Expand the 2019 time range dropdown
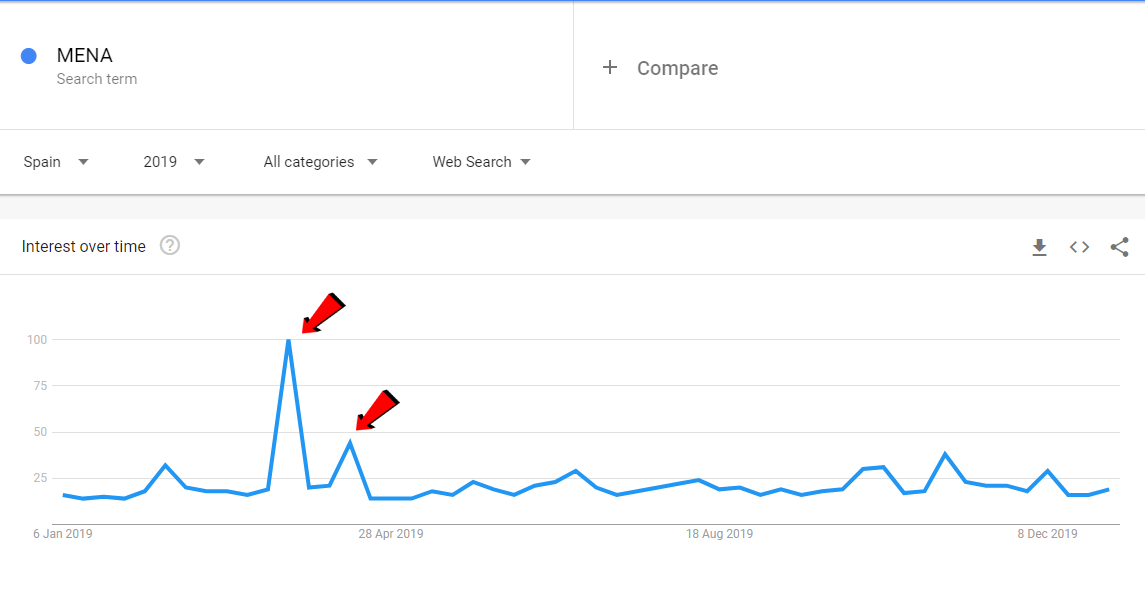 174,162
